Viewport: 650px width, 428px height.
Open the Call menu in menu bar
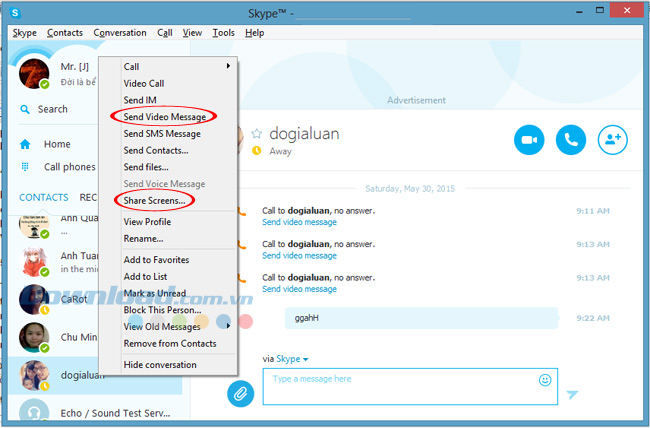(x=165, y=33)
